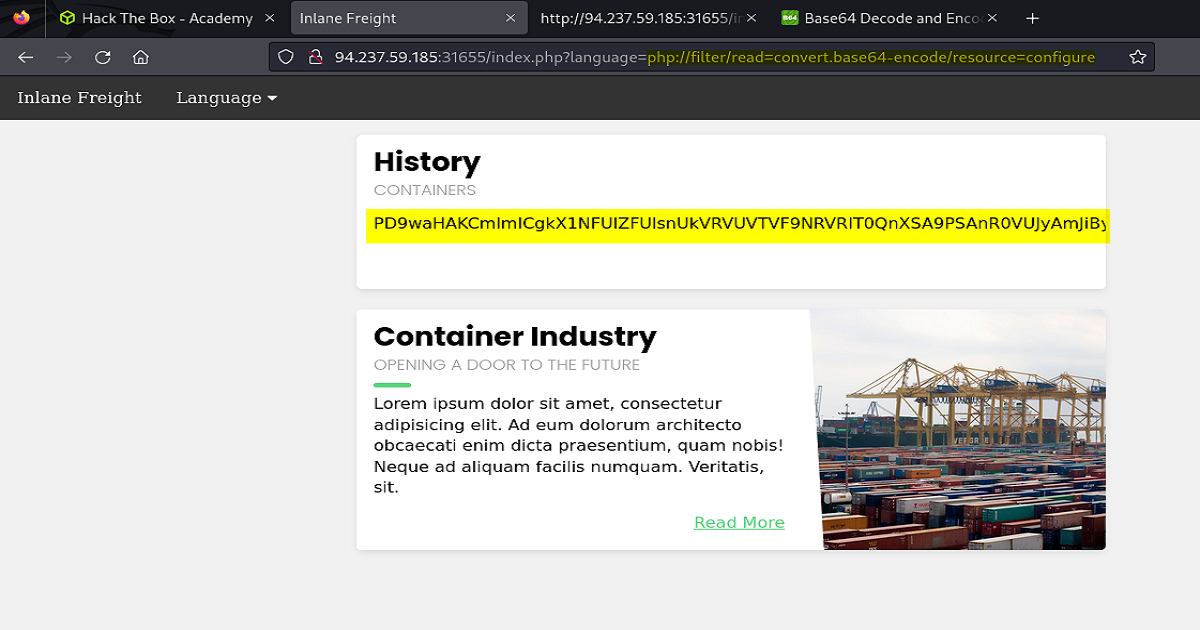Bookmark this page with the star
Image resolution: width=1200 pixels, height=630 pixels.
[1138, 57]
